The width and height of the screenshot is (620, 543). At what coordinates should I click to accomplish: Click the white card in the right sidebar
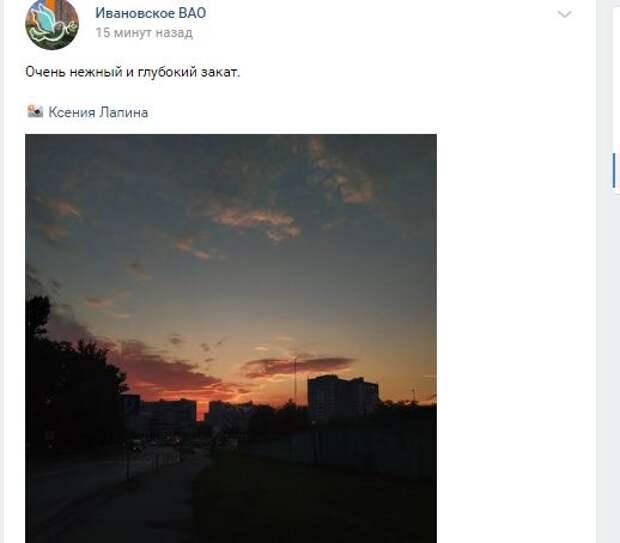click(615, 97)
